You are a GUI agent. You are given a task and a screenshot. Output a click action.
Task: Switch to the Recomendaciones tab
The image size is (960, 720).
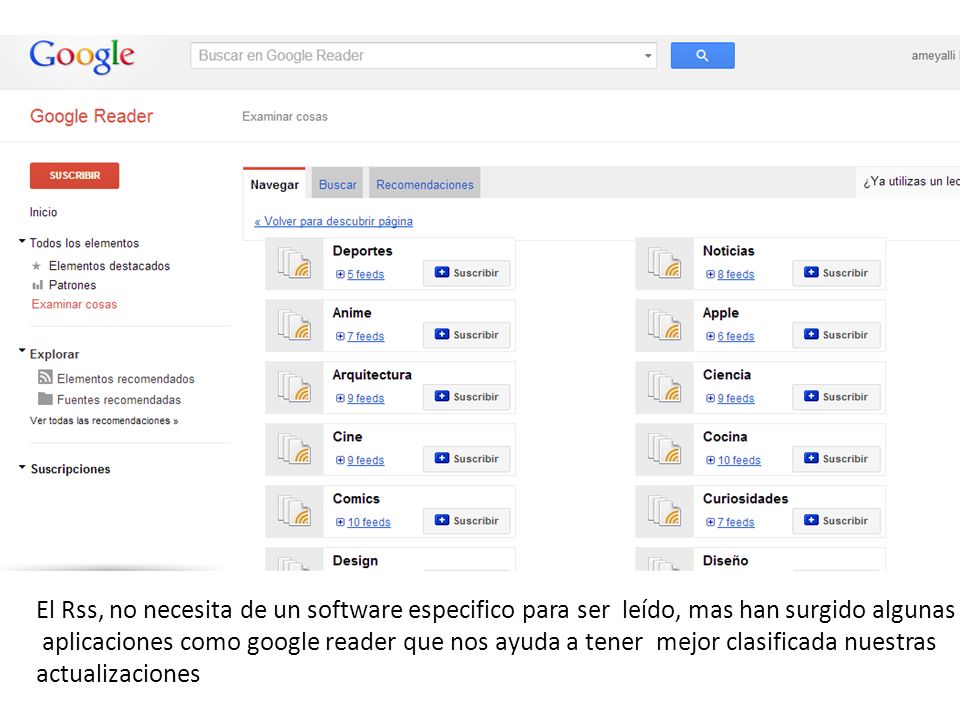[x=425, y=184]
